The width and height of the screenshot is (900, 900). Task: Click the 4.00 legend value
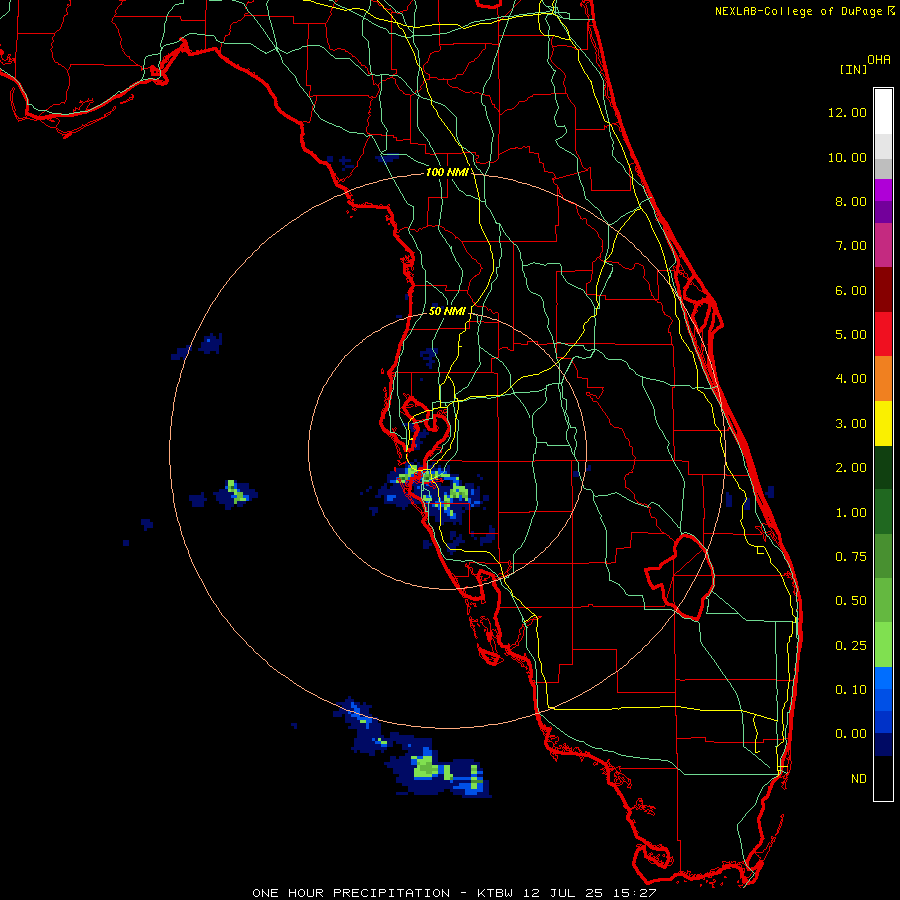pos(851,379)
